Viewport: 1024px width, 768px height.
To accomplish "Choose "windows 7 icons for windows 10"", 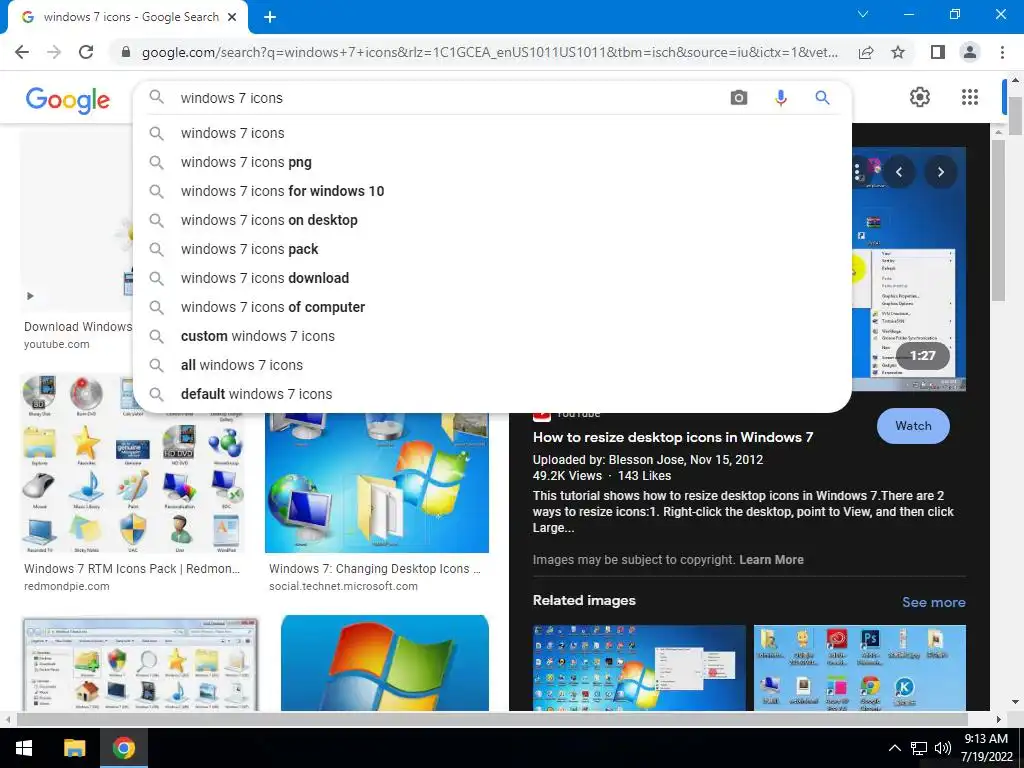I will pyautogui.click(x=492, y=191).
